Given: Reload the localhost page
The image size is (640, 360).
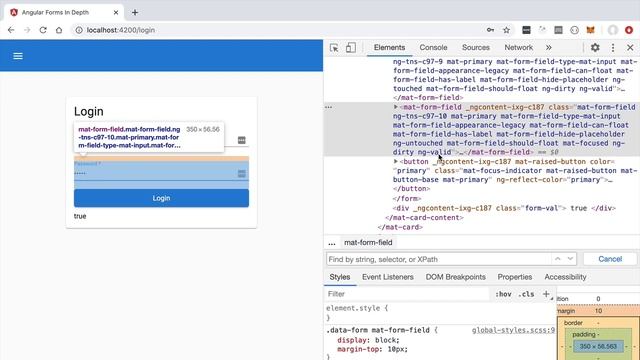Looking at the screenshot, I should [x=43, y=30].
